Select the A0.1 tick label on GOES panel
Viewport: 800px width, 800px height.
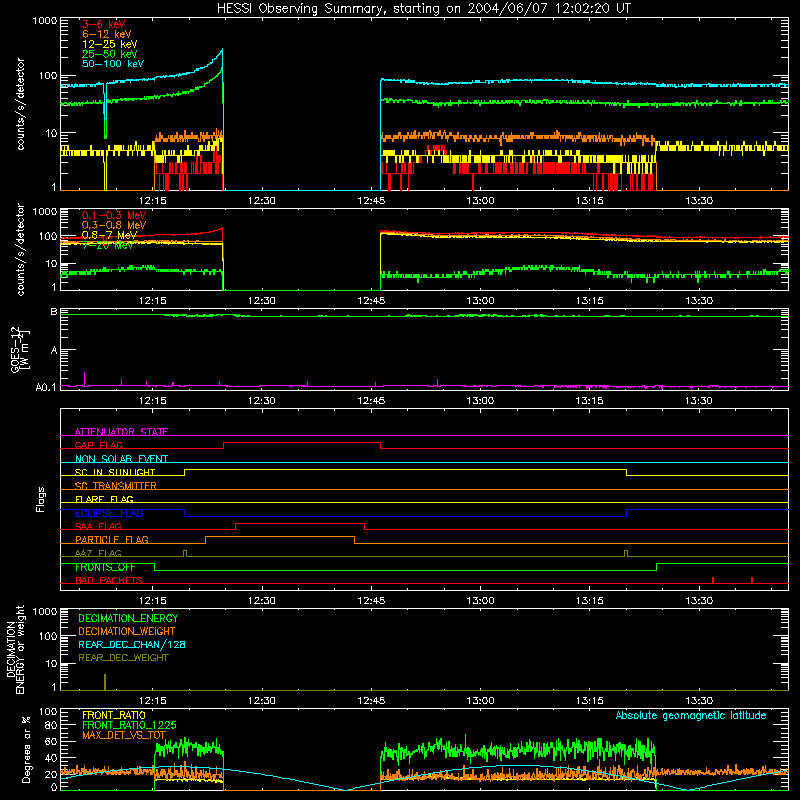pos(46,388)
